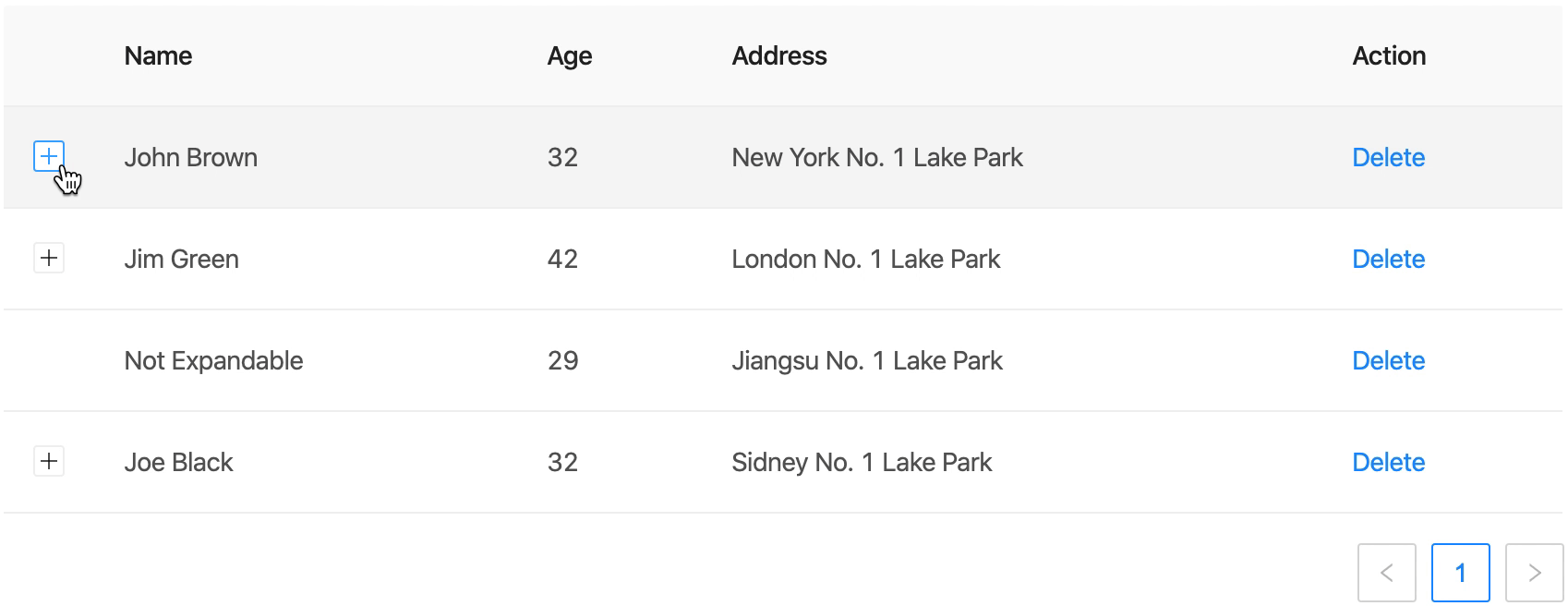Delete the Jim Green entry
The image size is (1568, 606).
click(1388, 259)
